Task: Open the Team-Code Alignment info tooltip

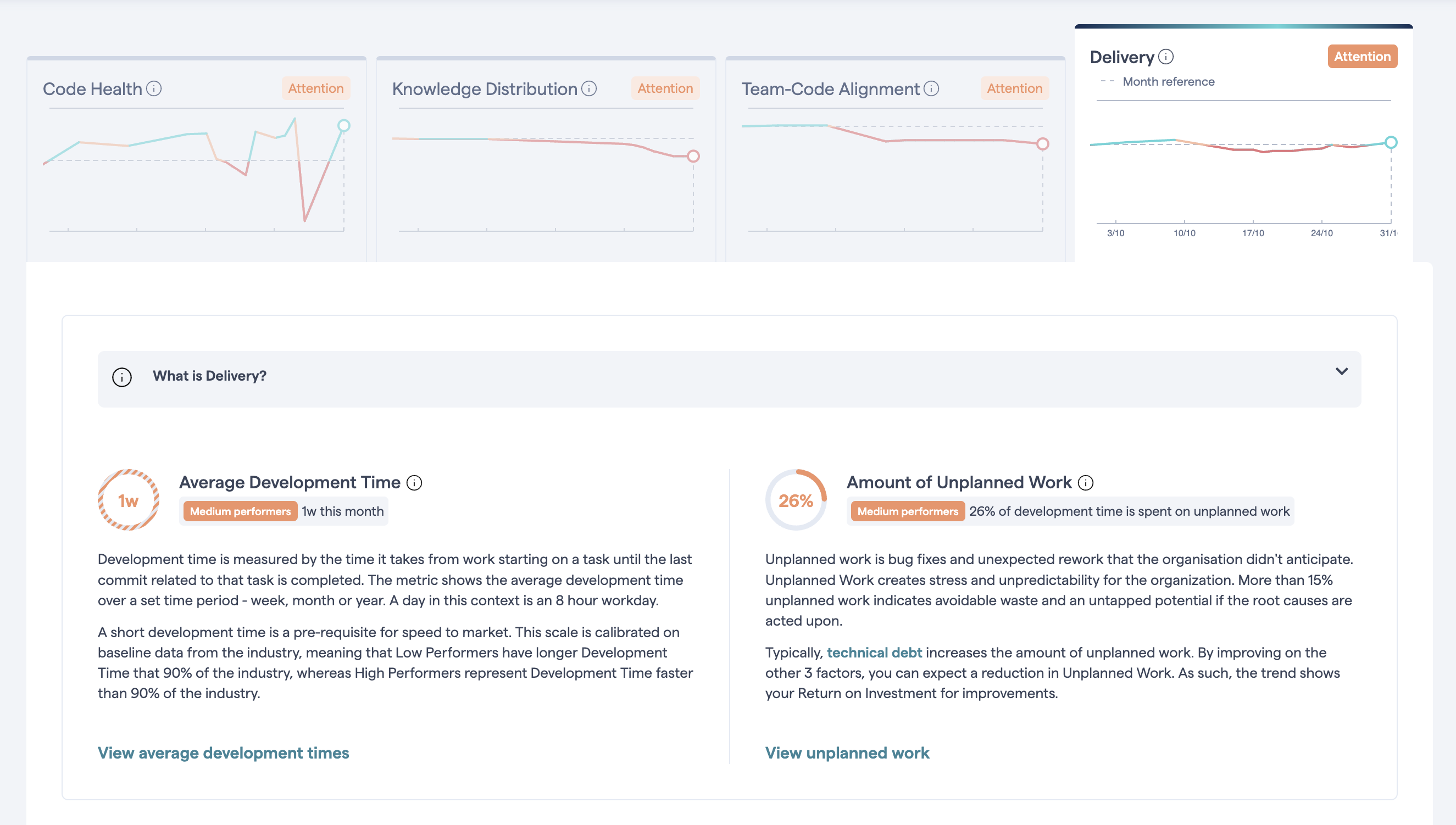Action: tap(931, 89)
